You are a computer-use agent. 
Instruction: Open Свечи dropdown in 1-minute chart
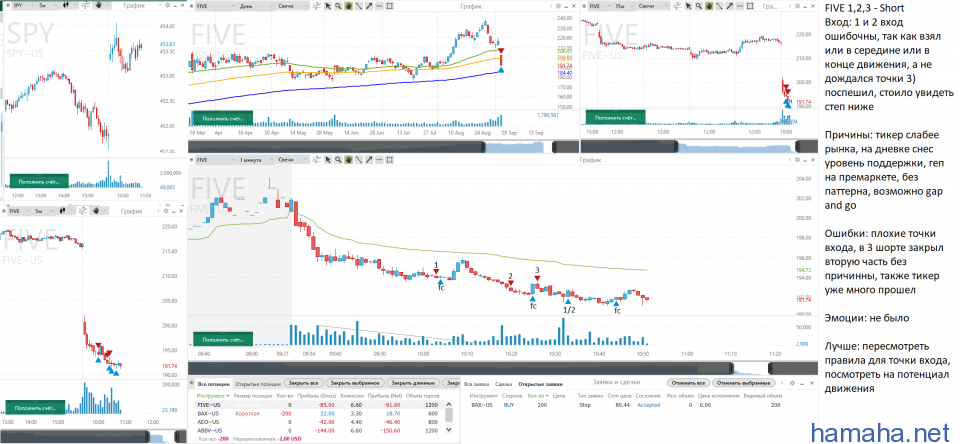(293, 159)
